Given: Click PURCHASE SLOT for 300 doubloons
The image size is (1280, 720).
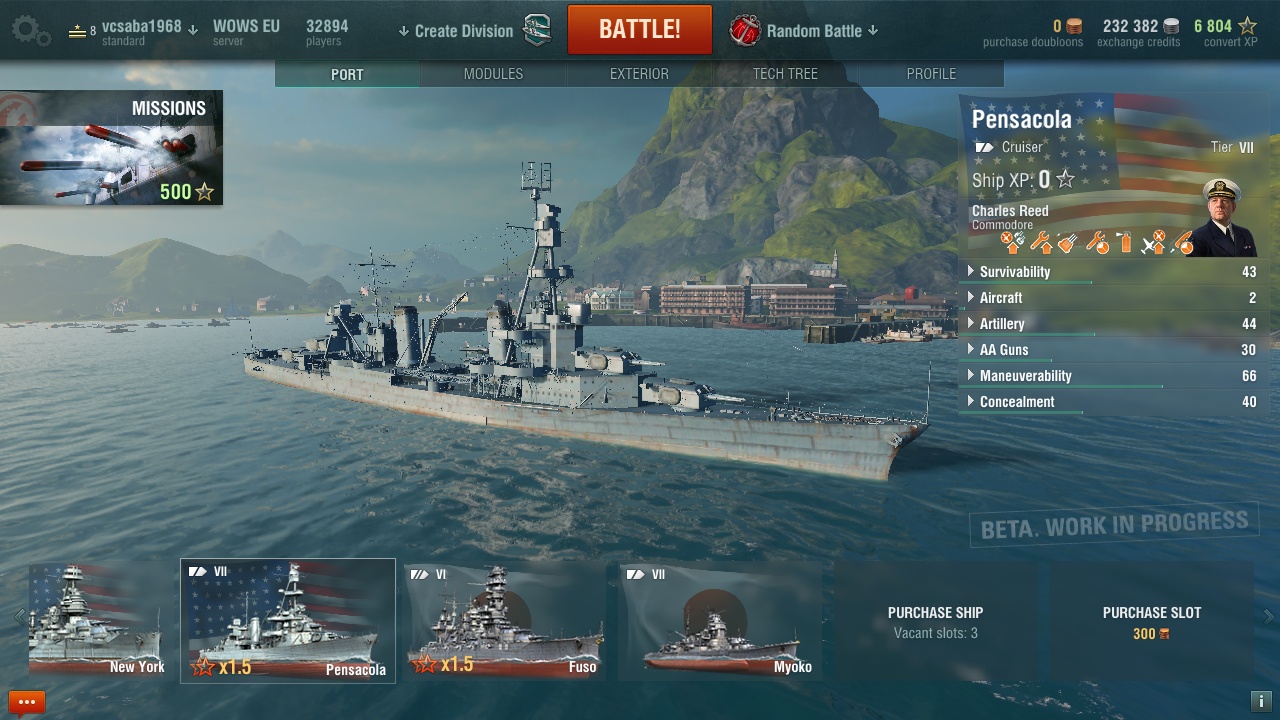Looking at the screenshot, I should click(x=1152, y=622).
